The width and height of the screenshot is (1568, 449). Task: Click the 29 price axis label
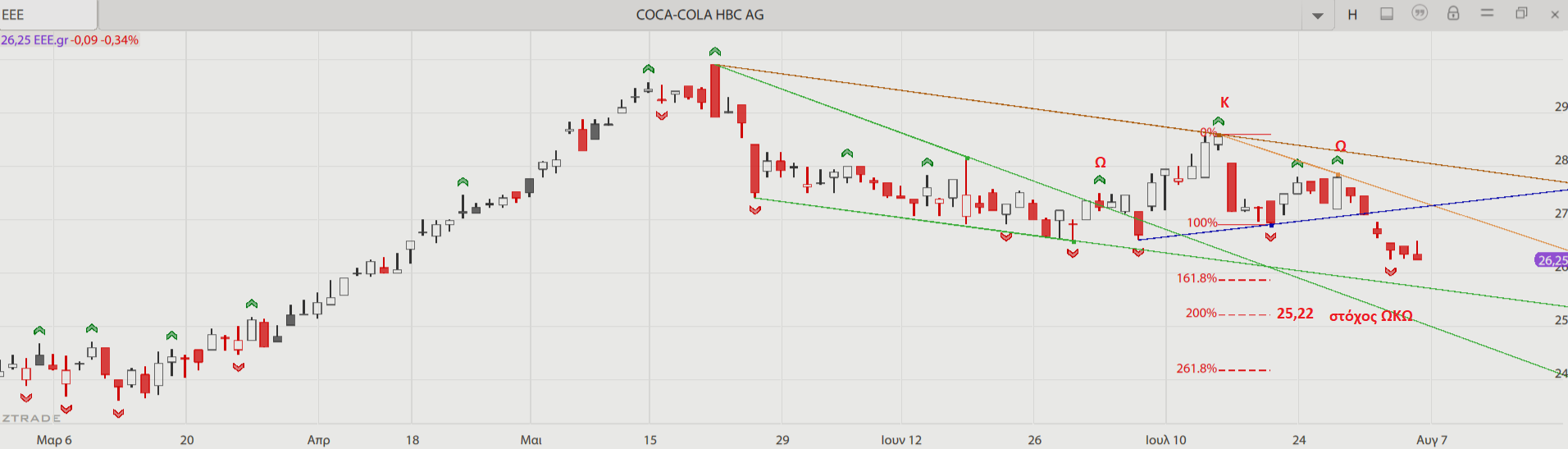(1561, 107)
